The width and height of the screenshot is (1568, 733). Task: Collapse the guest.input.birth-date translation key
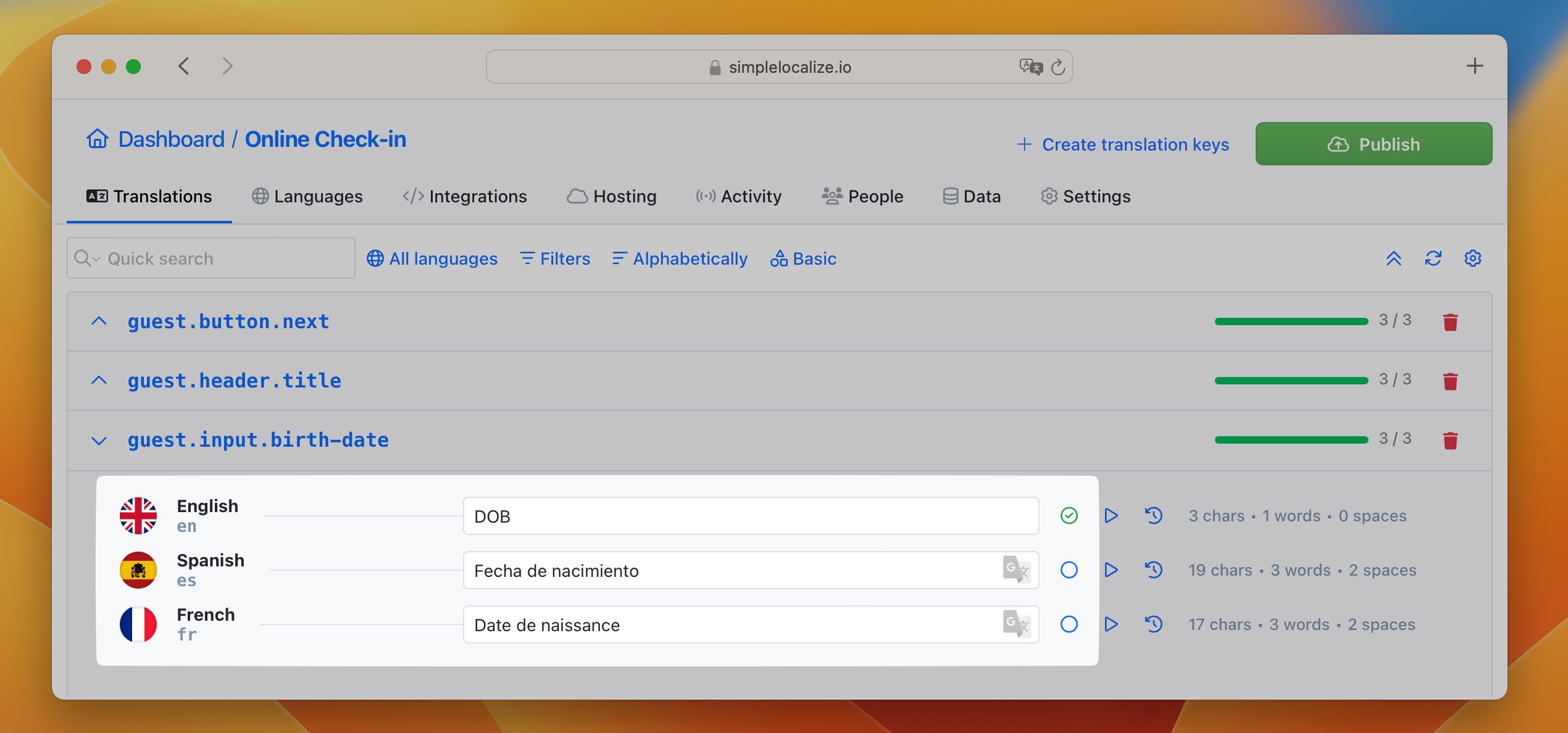point(100,440)
